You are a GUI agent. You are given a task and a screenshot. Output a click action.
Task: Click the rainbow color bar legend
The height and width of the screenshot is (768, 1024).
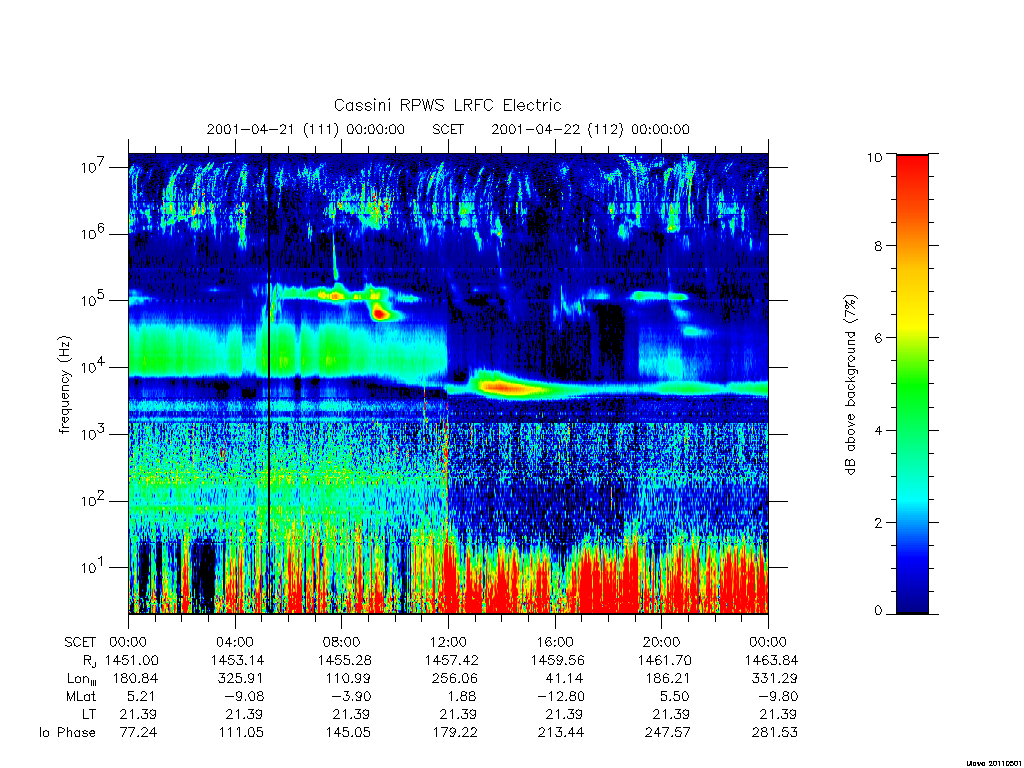pyautogui.click(x=912, y=384)
